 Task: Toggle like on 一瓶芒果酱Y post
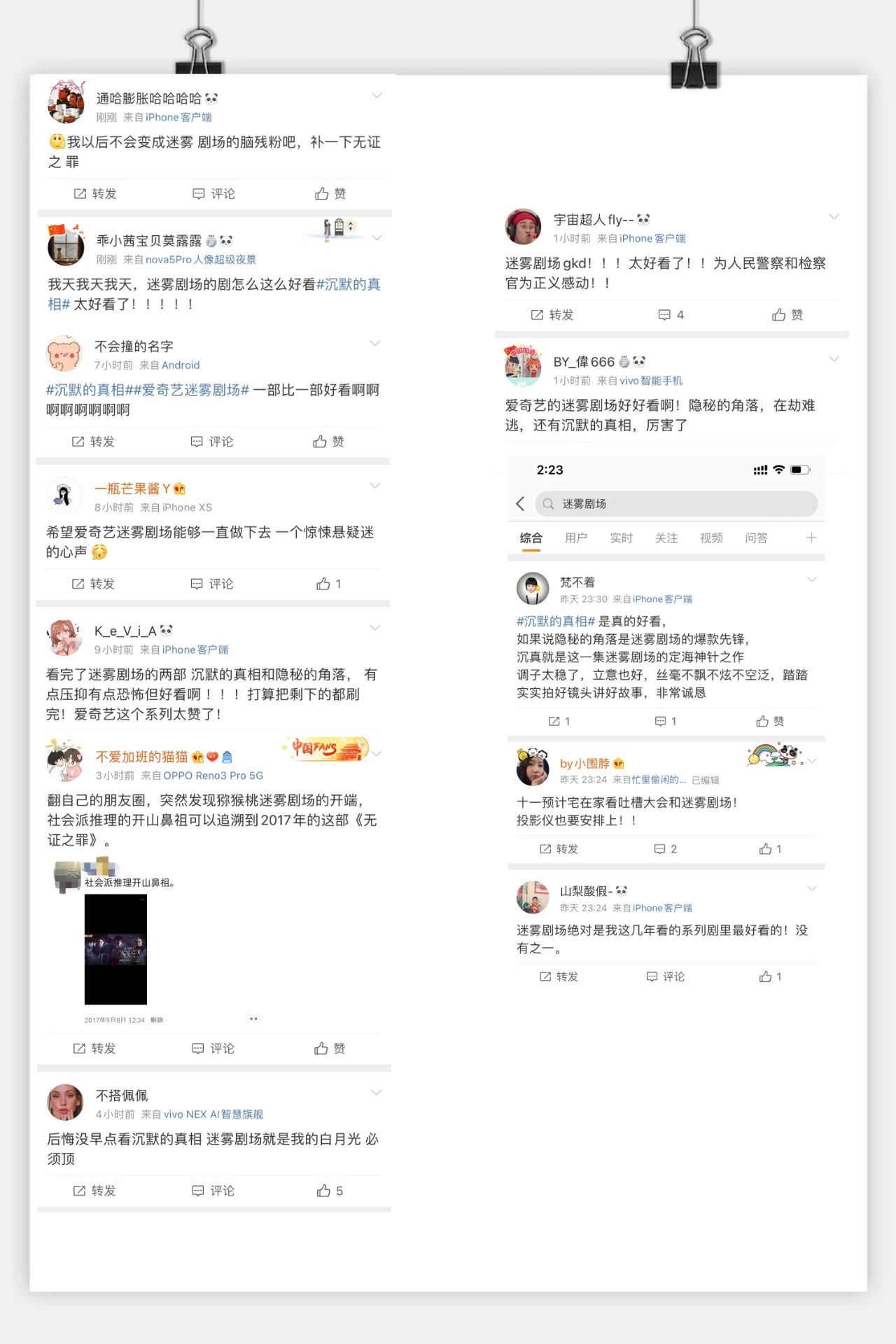(329, 584)
